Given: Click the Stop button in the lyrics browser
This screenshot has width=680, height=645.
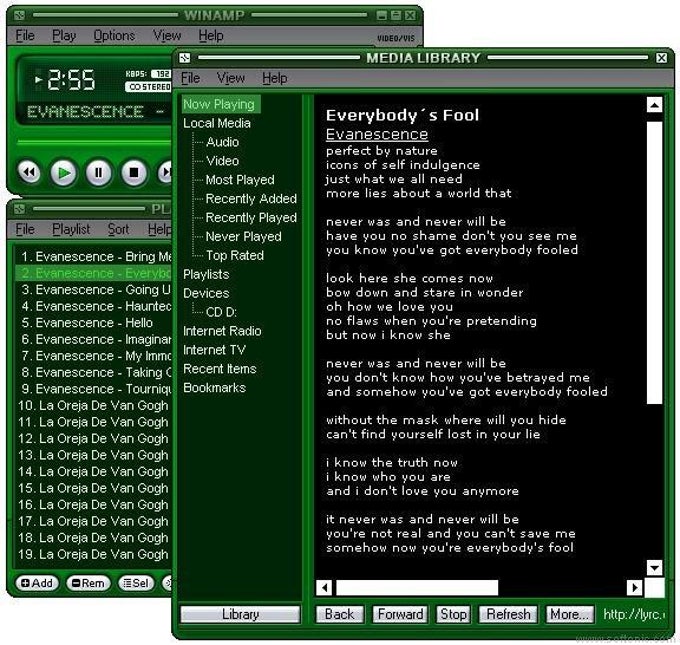Looking at the screenshot, I should pyautogui.click(x=453, y=614).
